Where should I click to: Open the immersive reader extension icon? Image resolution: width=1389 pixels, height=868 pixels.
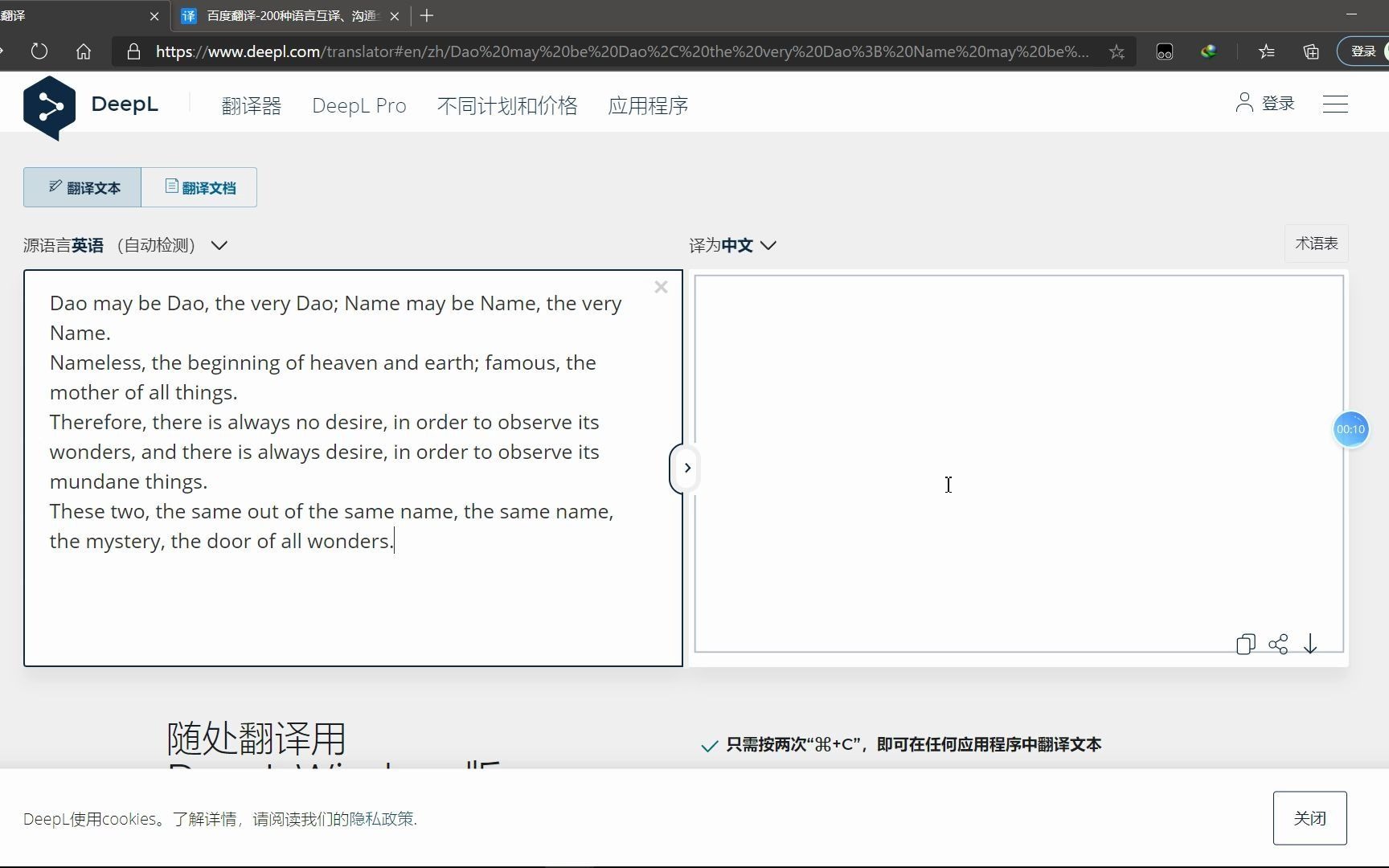[1164, 51]
